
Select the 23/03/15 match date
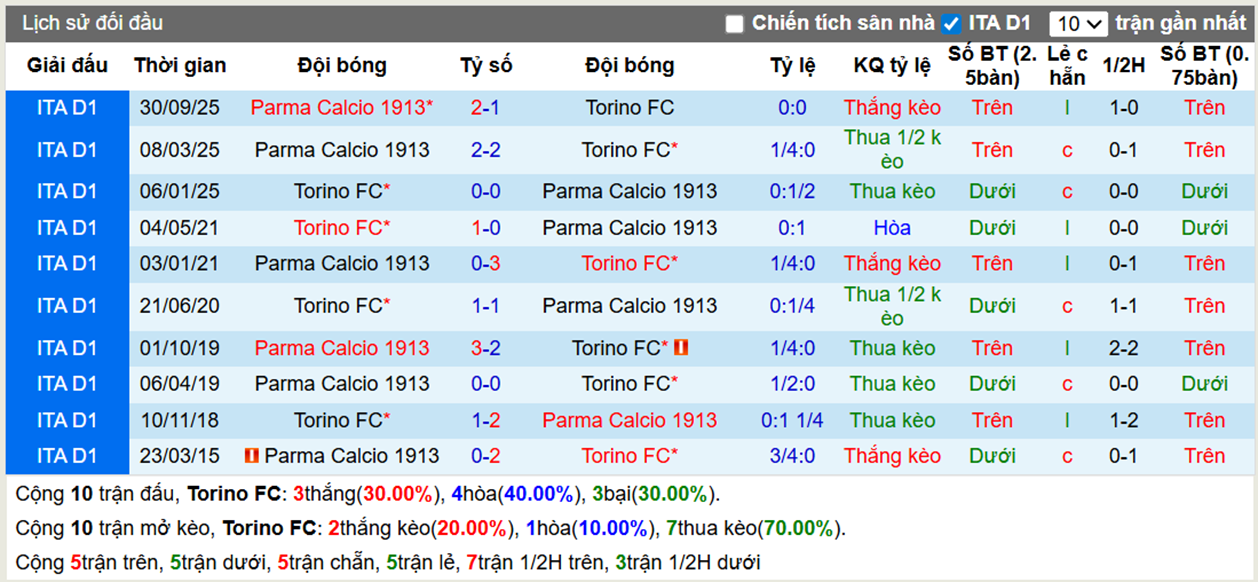click(x=180, y=455)
